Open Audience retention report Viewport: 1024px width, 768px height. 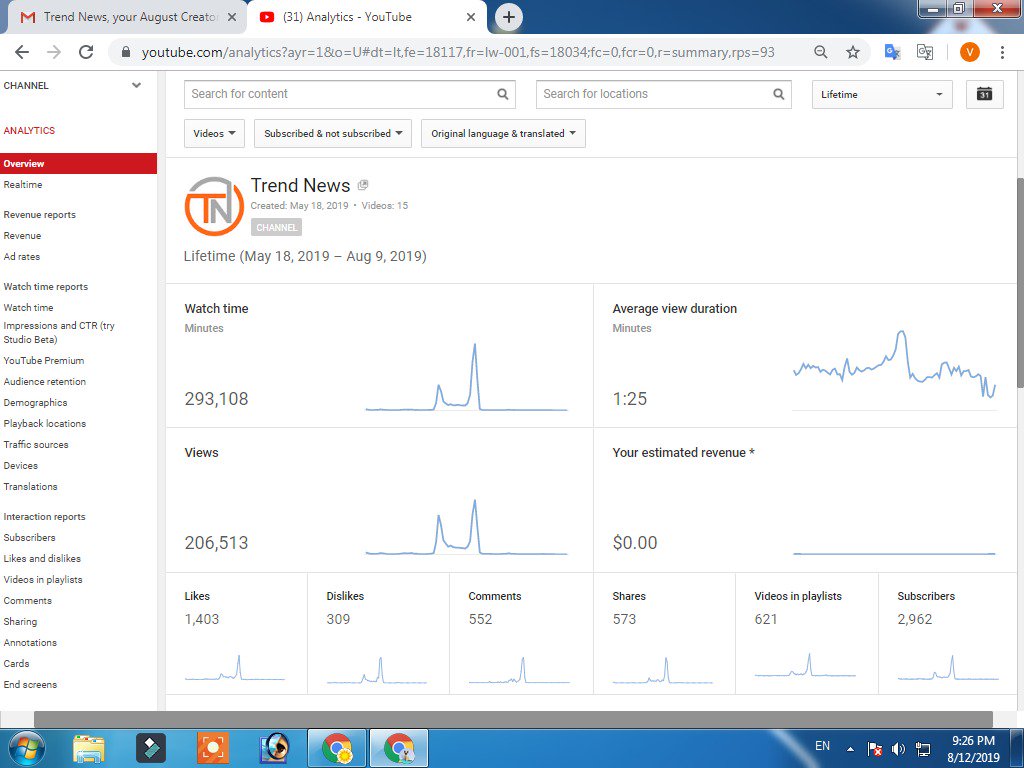(44, 381)
